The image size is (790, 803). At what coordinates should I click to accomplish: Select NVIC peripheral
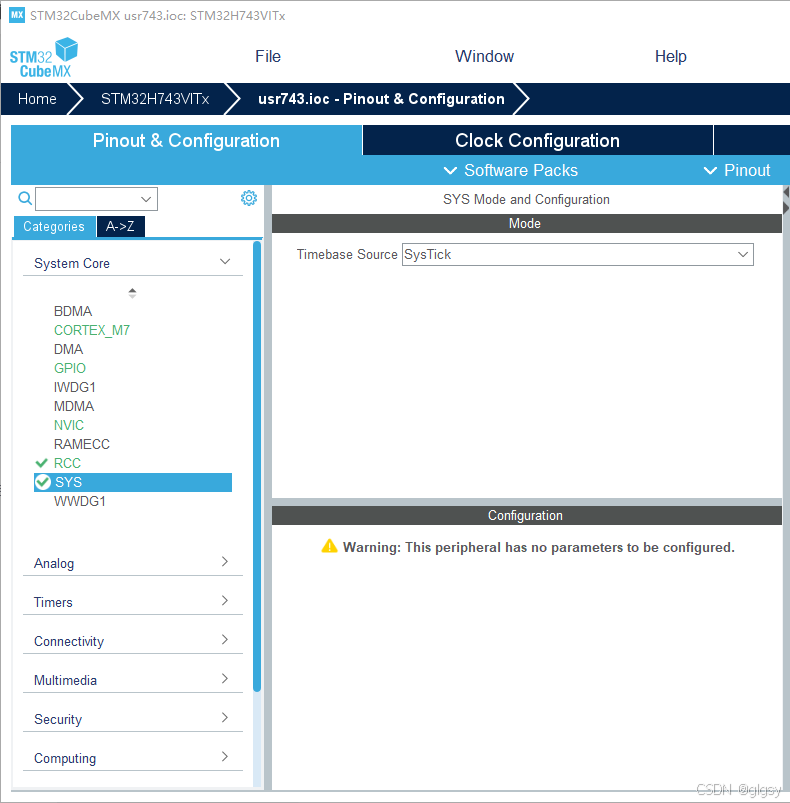[69, 425]
